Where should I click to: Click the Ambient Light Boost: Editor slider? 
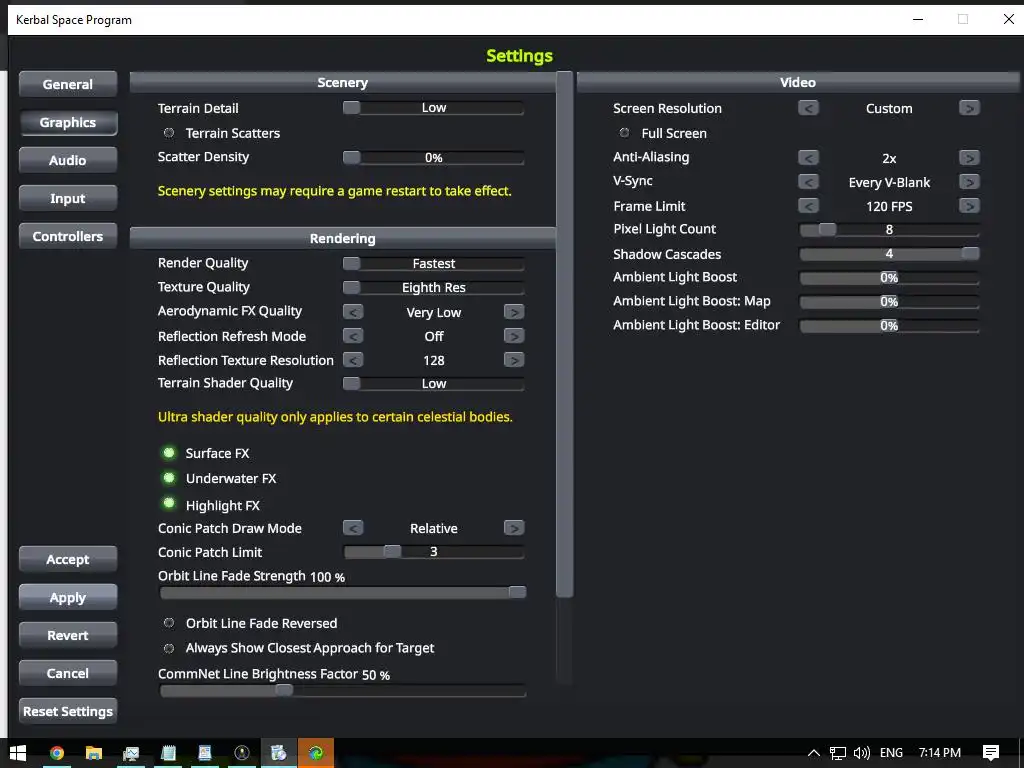click(889, 325)
